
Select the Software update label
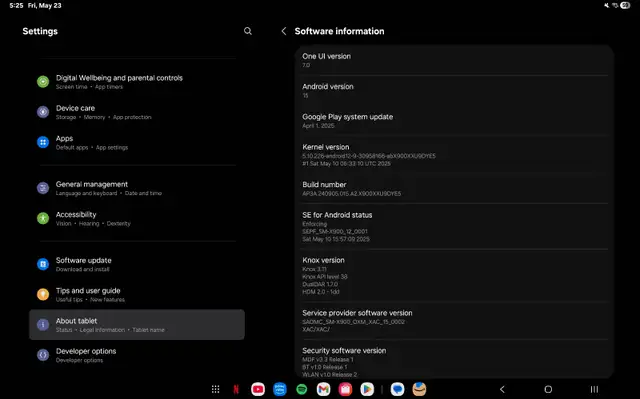tap(84, 260)
